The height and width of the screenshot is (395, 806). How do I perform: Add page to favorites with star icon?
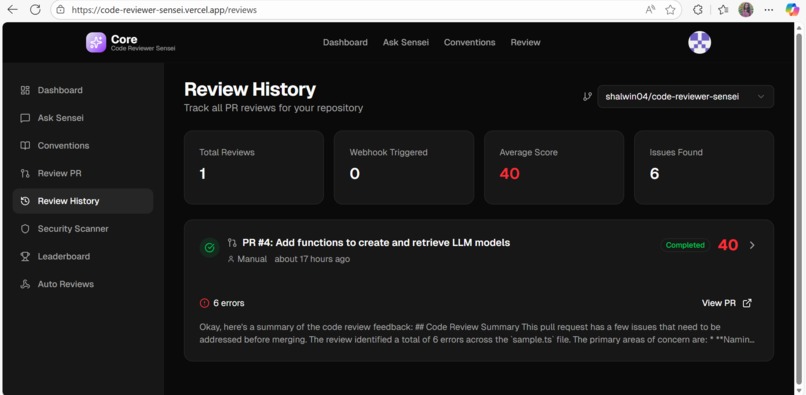point(670,9)
